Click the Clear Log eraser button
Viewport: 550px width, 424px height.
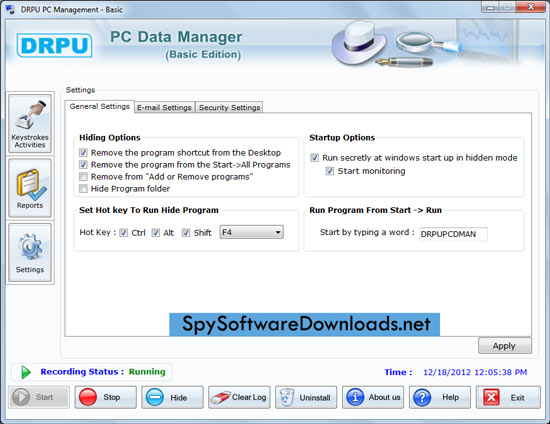[x=239, y=397]
